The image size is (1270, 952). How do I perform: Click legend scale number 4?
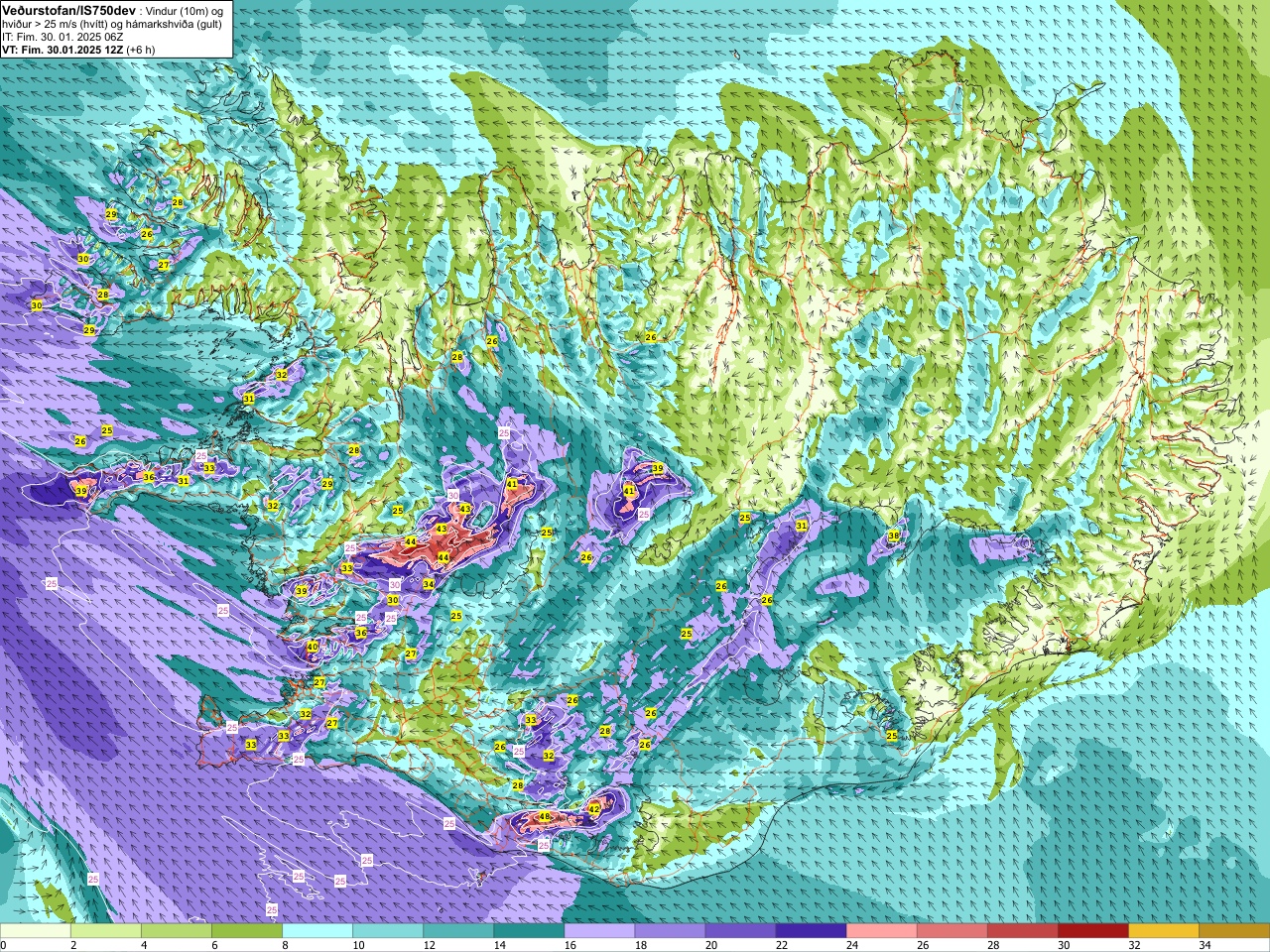pos(144,945)
